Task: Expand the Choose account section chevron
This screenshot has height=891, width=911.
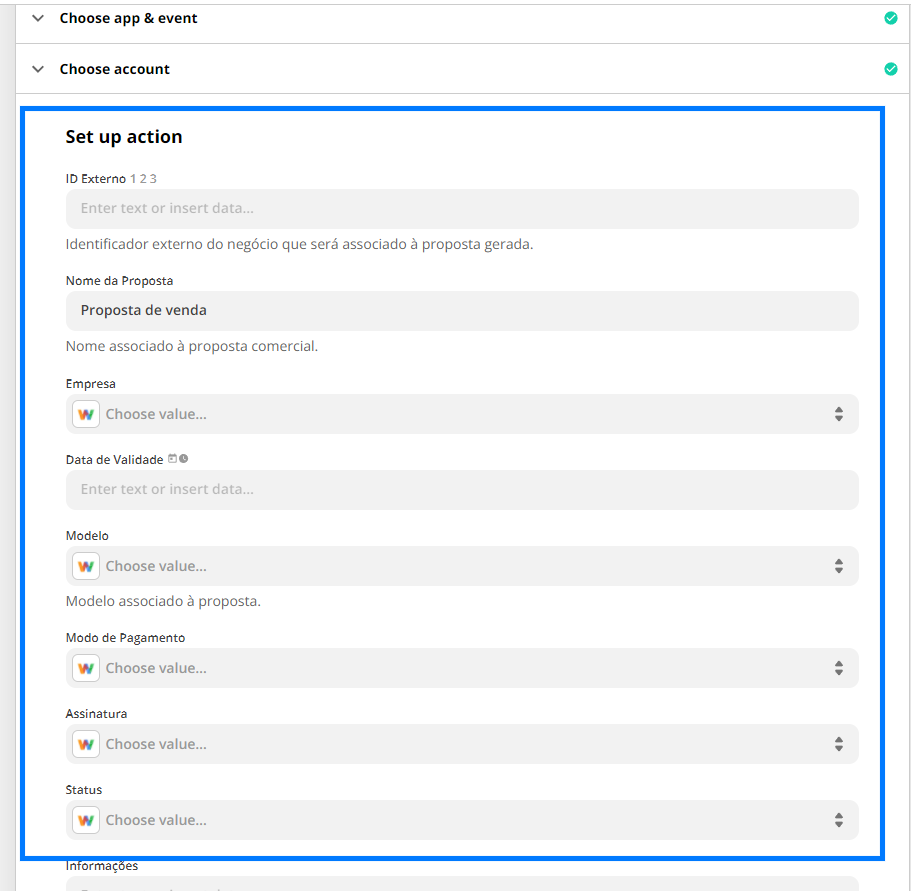Action: pos(38,69)
